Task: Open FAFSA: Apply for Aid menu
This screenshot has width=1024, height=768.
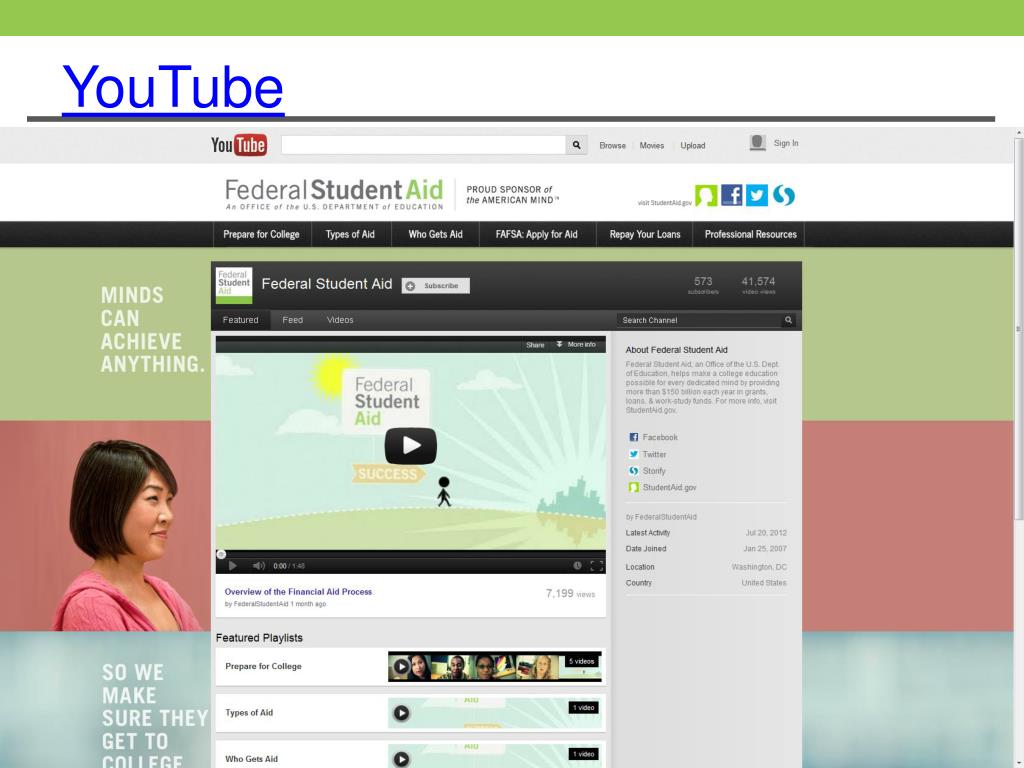Action: [x=537, y=234]
